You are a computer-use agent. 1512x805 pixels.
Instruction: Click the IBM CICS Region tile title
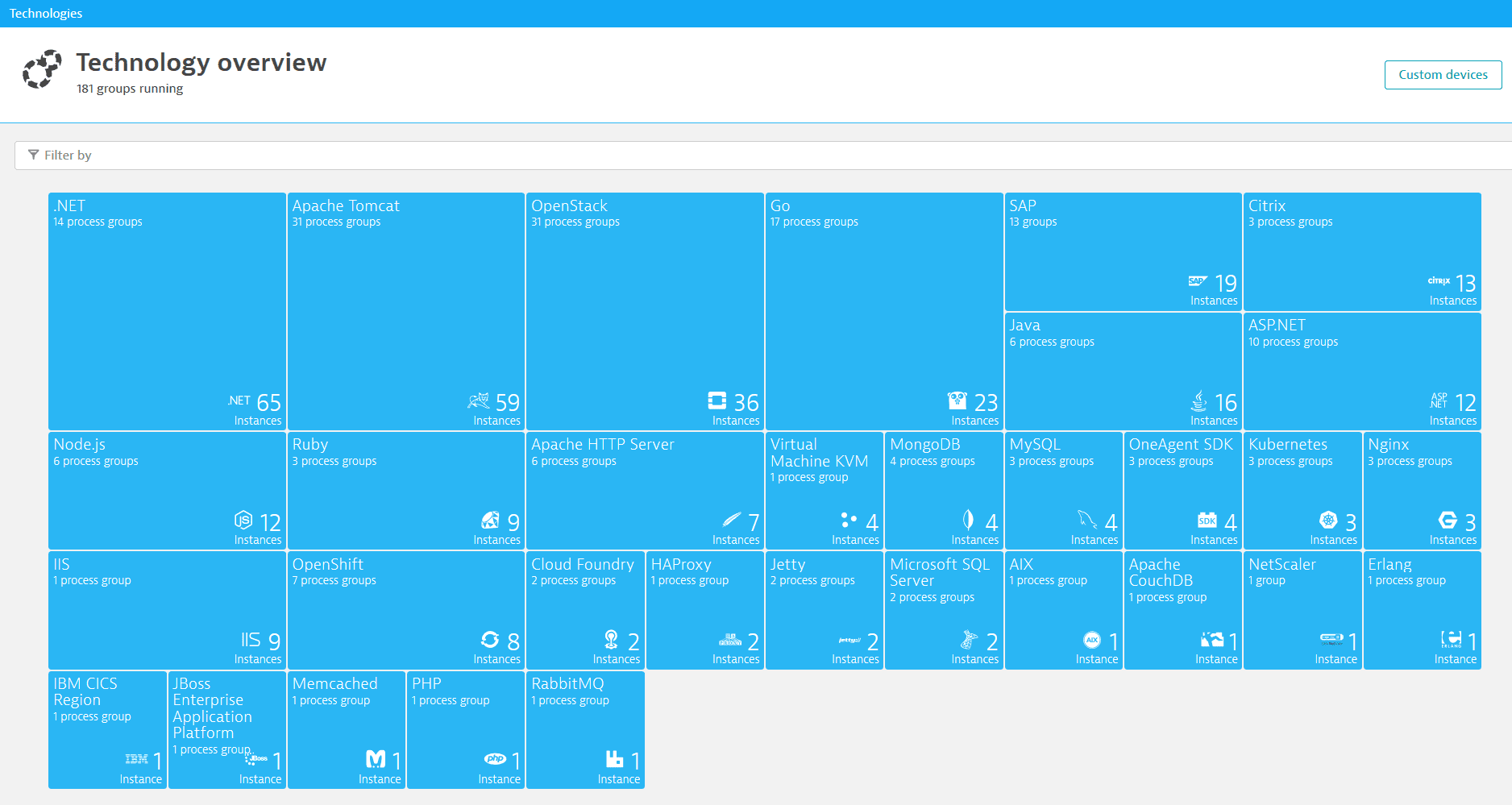click(x=85, y=691)
